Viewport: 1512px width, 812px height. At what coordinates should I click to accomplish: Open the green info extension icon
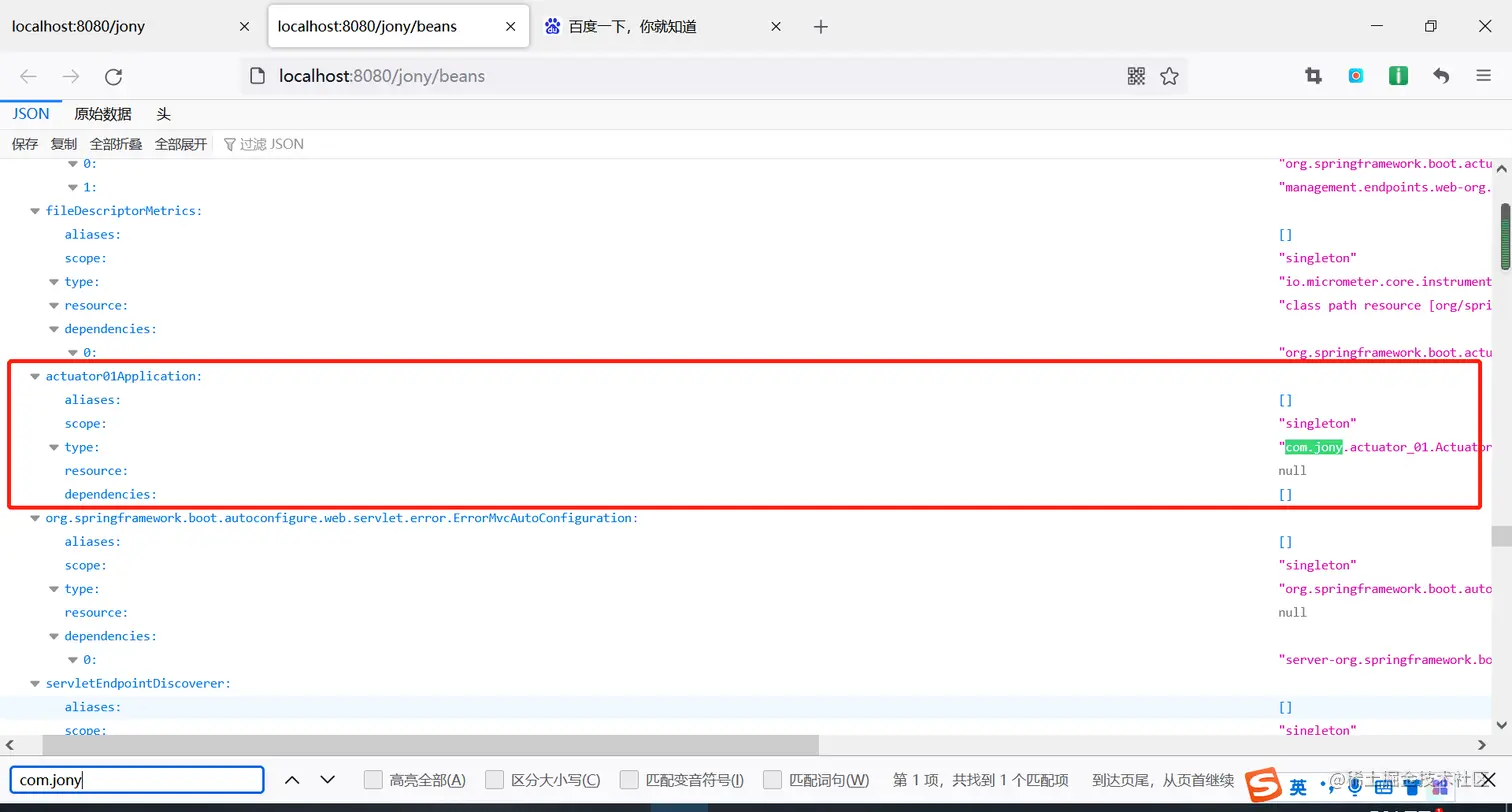pos(1398,76)
